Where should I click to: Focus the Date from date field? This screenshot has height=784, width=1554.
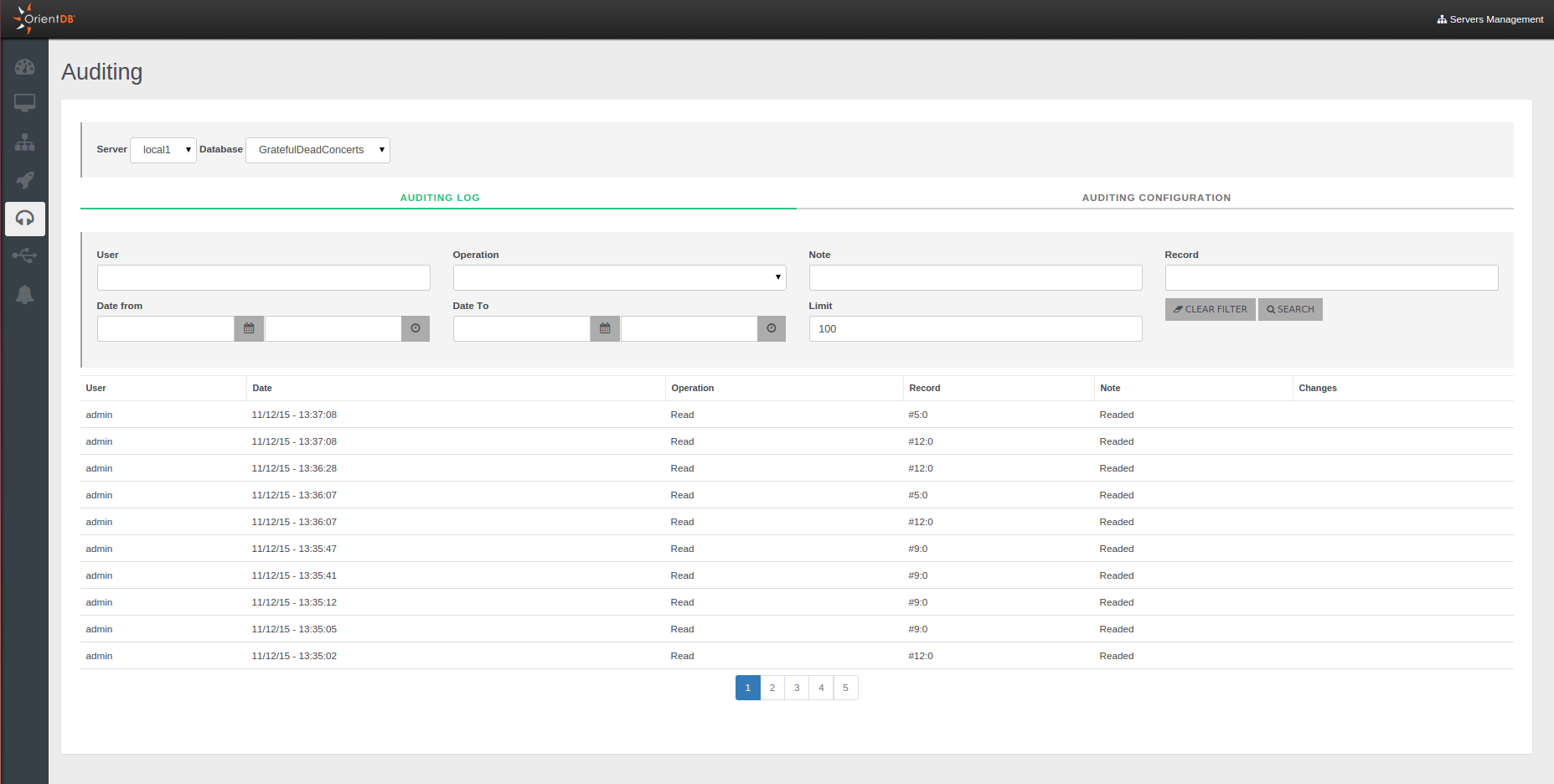tap(166, 328)
